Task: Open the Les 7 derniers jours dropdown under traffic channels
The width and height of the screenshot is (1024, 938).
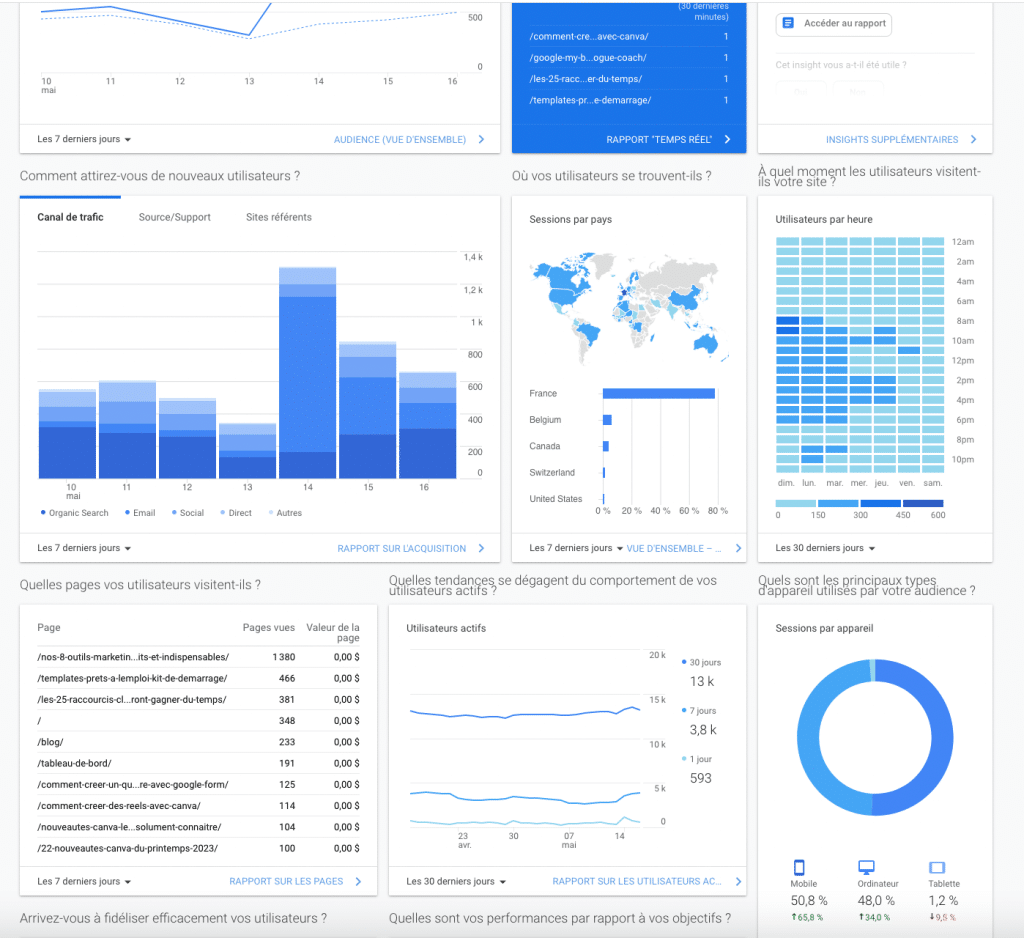Action: pos(84,548)
